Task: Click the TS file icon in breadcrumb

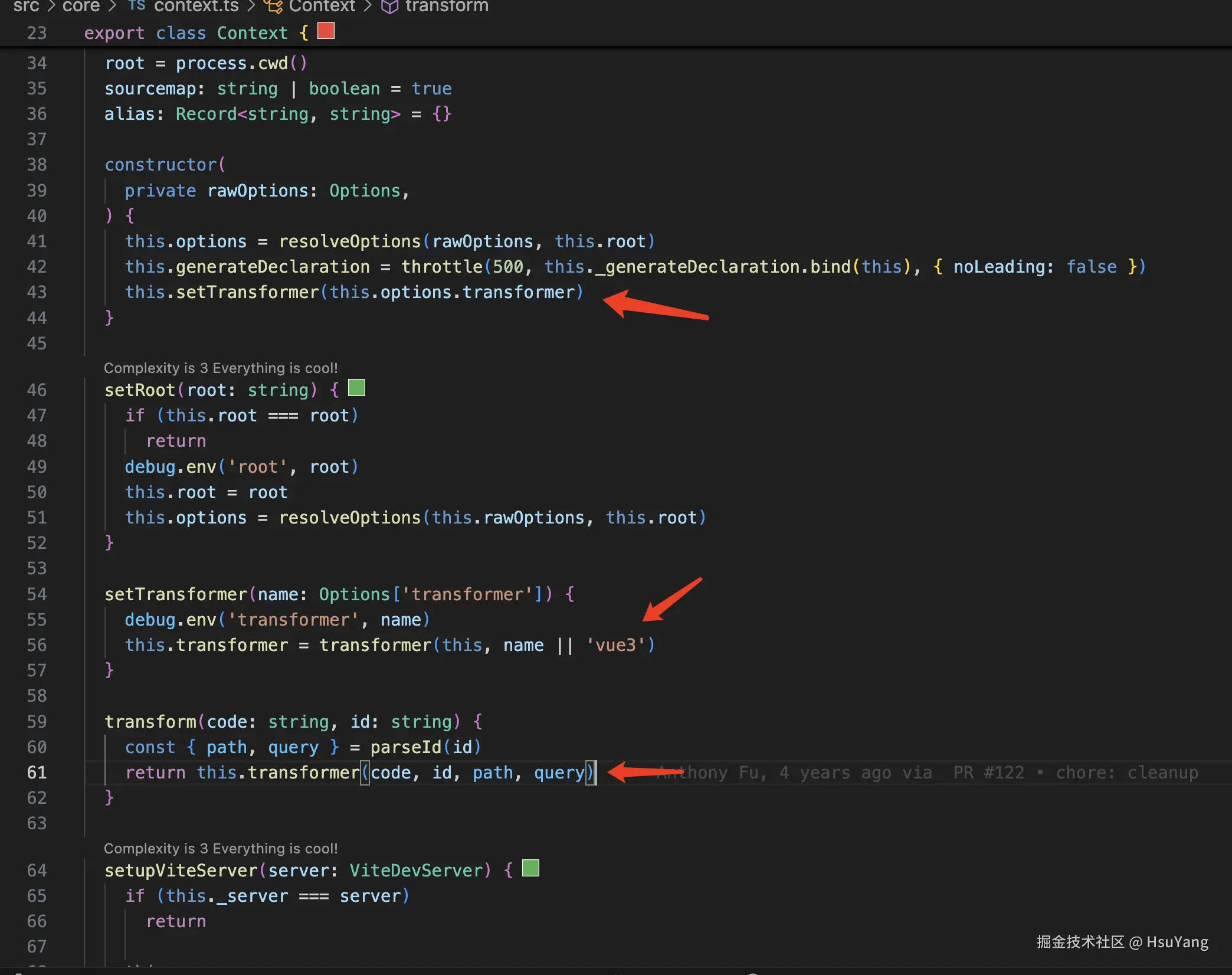Action: (x=137, y=6)
